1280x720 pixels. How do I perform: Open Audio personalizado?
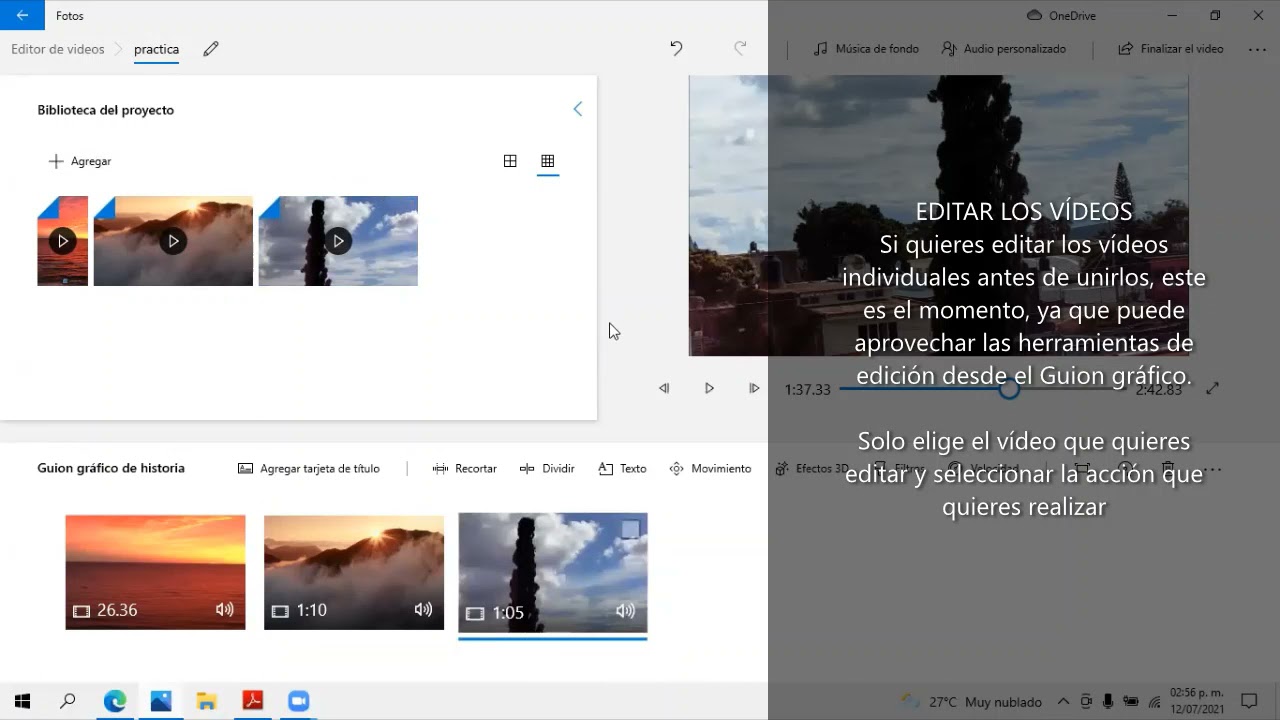(1004, 48)
